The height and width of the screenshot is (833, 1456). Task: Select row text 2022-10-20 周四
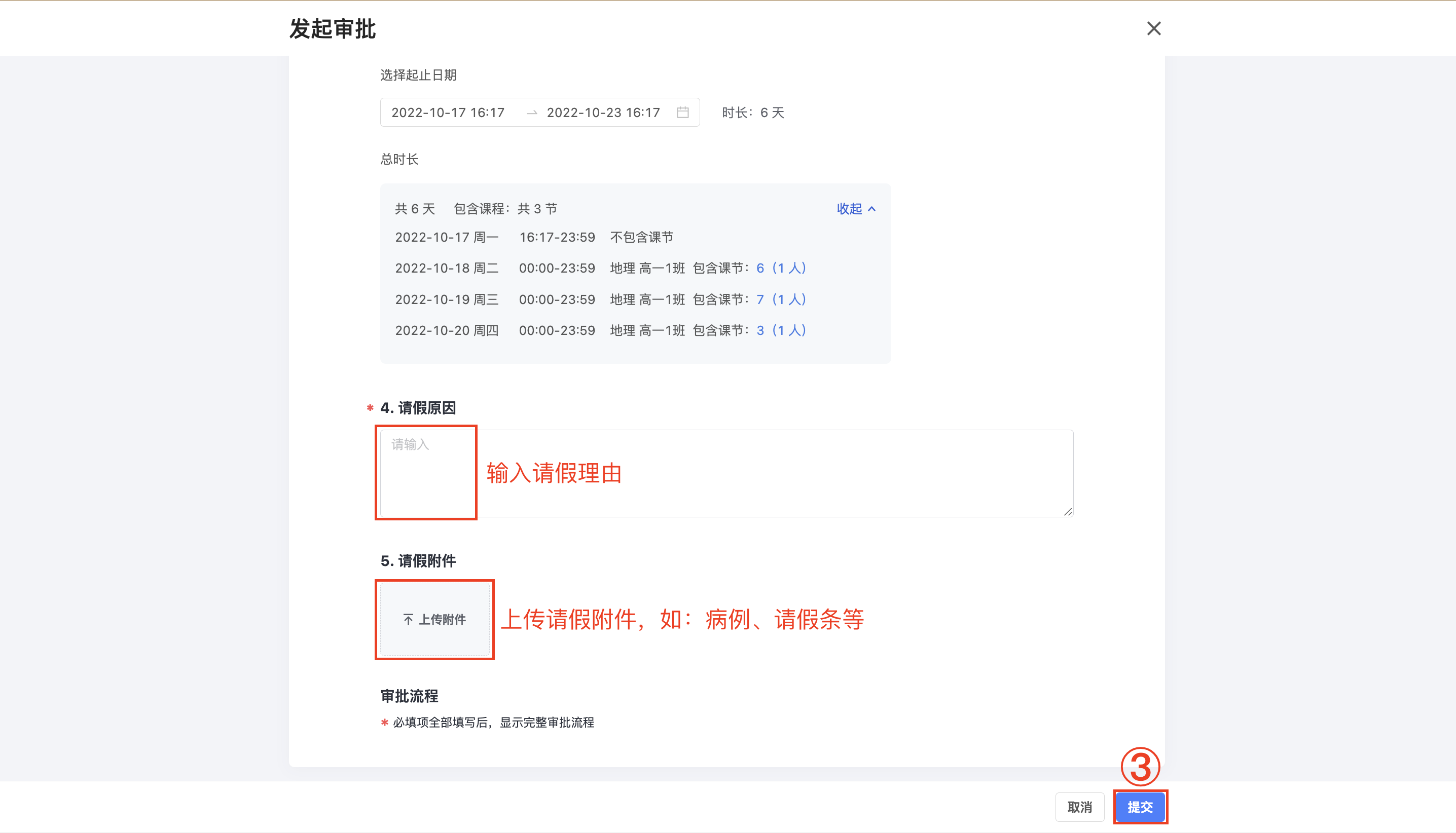point(447,330)
